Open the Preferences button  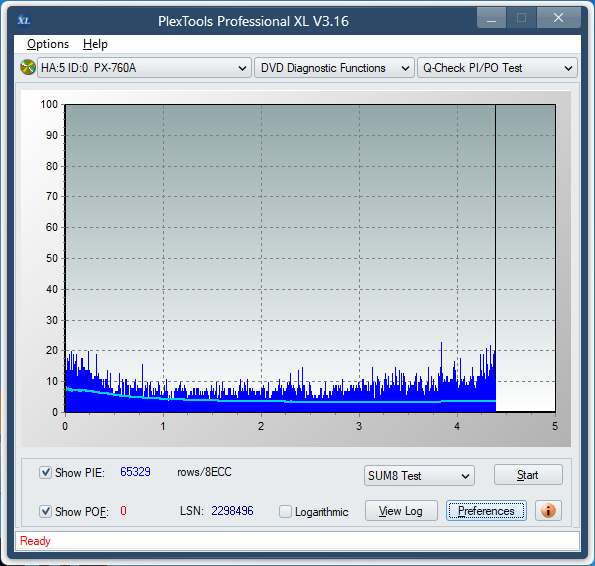486,511
